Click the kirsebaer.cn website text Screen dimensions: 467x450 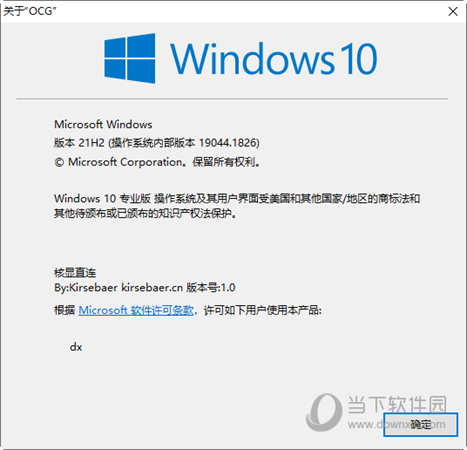152,287
